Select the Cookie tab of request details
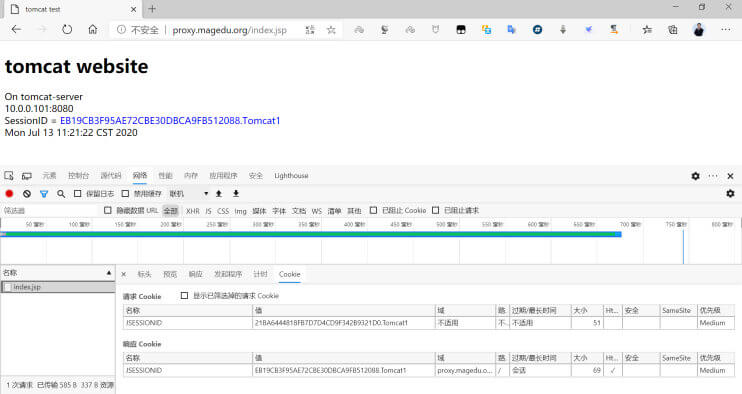 [290, 274]
